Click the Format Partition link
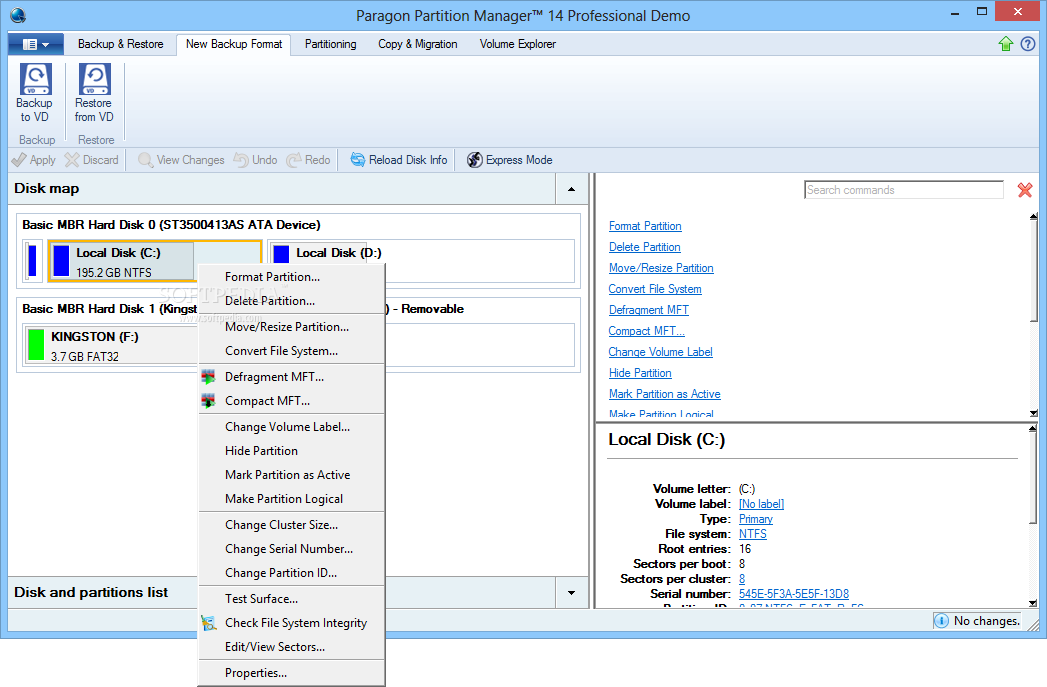This screenshot has width=1047, height=687. pos(645,226)
